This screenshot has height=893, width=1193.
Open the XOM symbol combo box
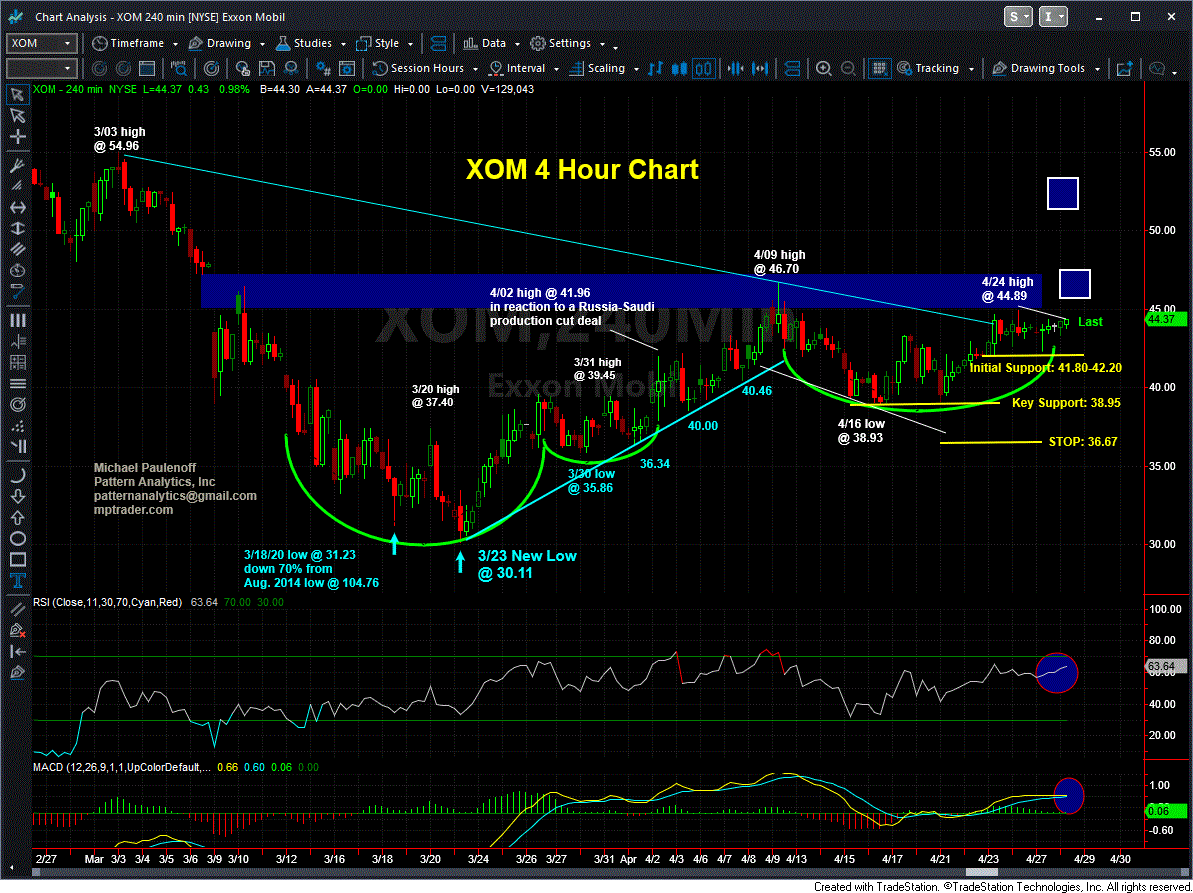pyautogui.click(x=42, y=43)
